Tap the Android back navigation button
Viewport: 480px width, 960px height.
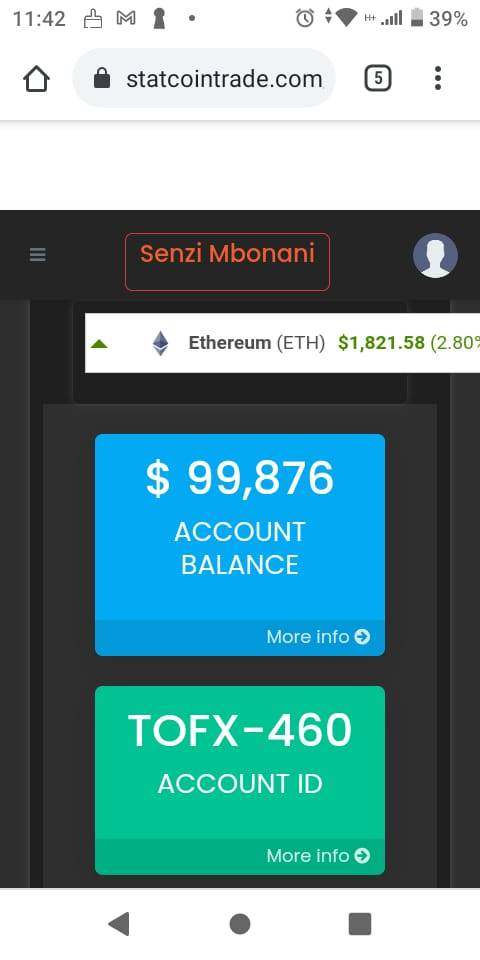[x=119, y=924]
